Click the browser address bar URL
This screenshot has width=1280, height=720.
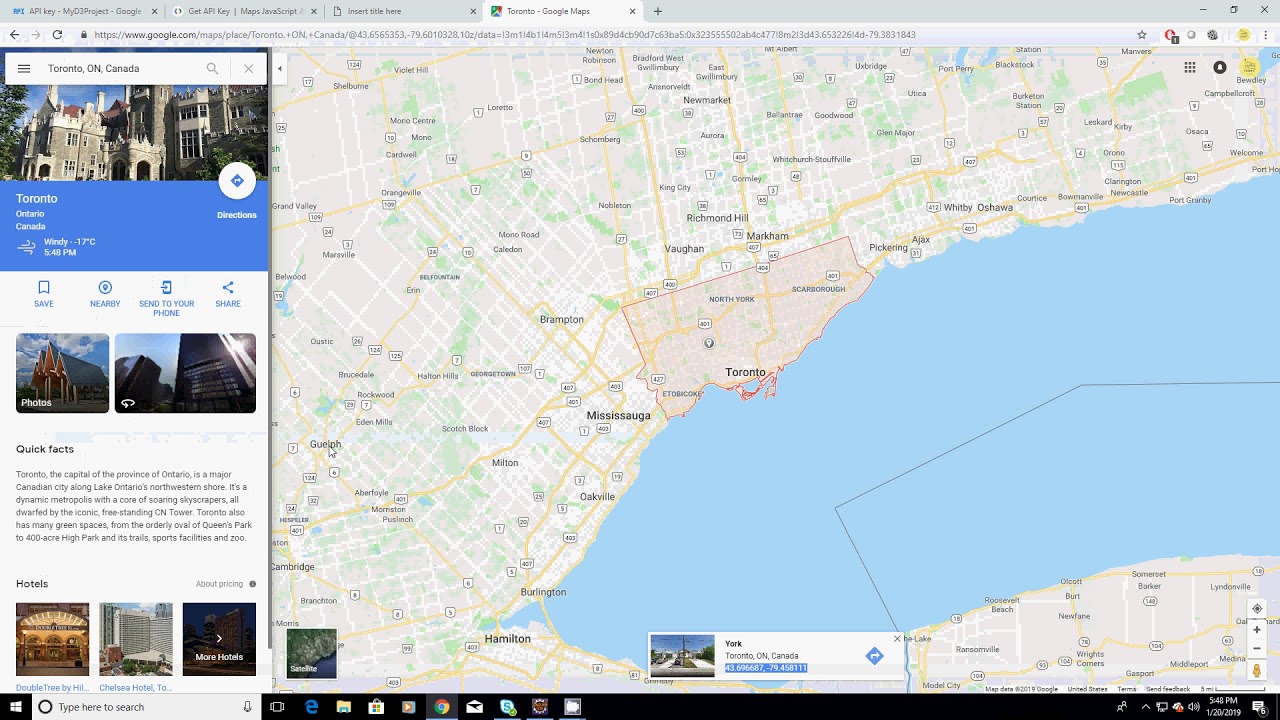(505, 35)
